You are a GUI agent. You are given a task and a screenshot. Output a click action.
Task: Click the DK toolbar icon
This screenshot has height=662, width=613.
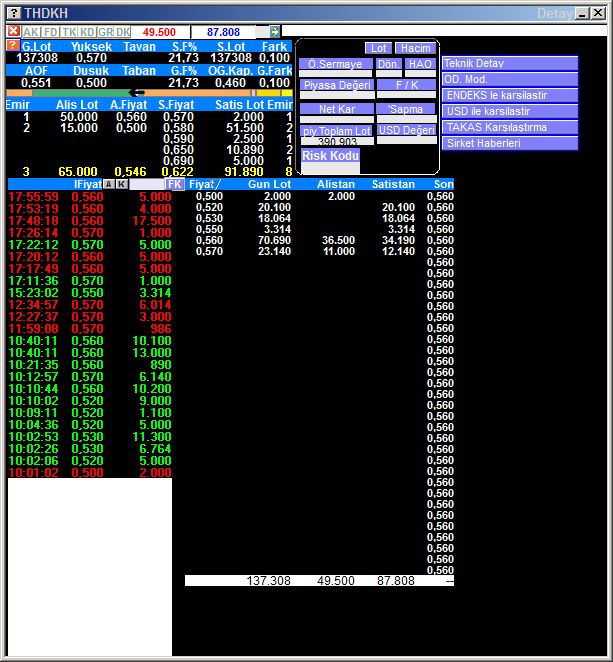pos(123,32)
